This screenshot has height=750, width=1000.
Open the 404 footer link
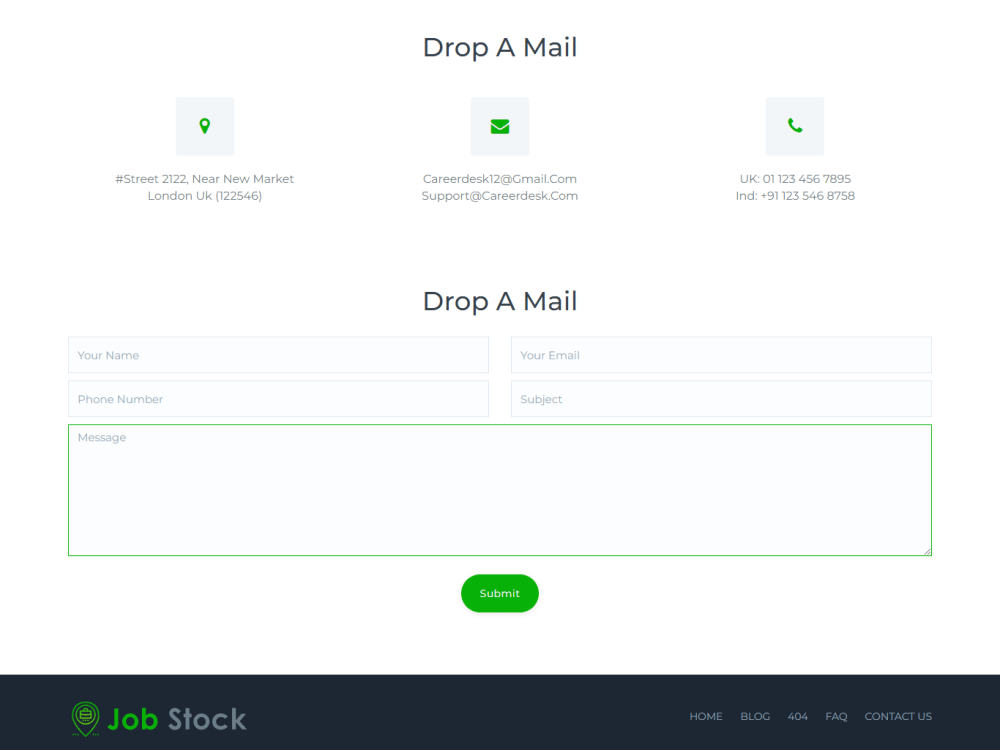coord(798,716)
